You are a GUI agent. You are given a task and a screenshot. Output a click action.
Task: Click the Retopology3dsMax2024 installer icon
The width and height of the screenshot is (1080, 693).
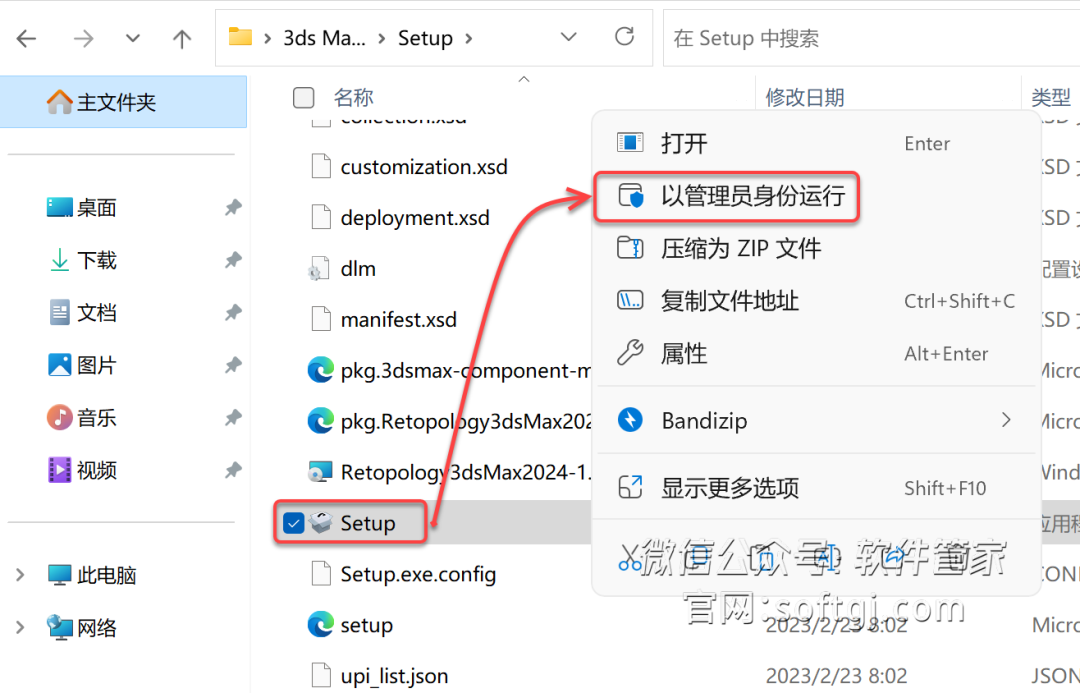[x=320, y=472]
